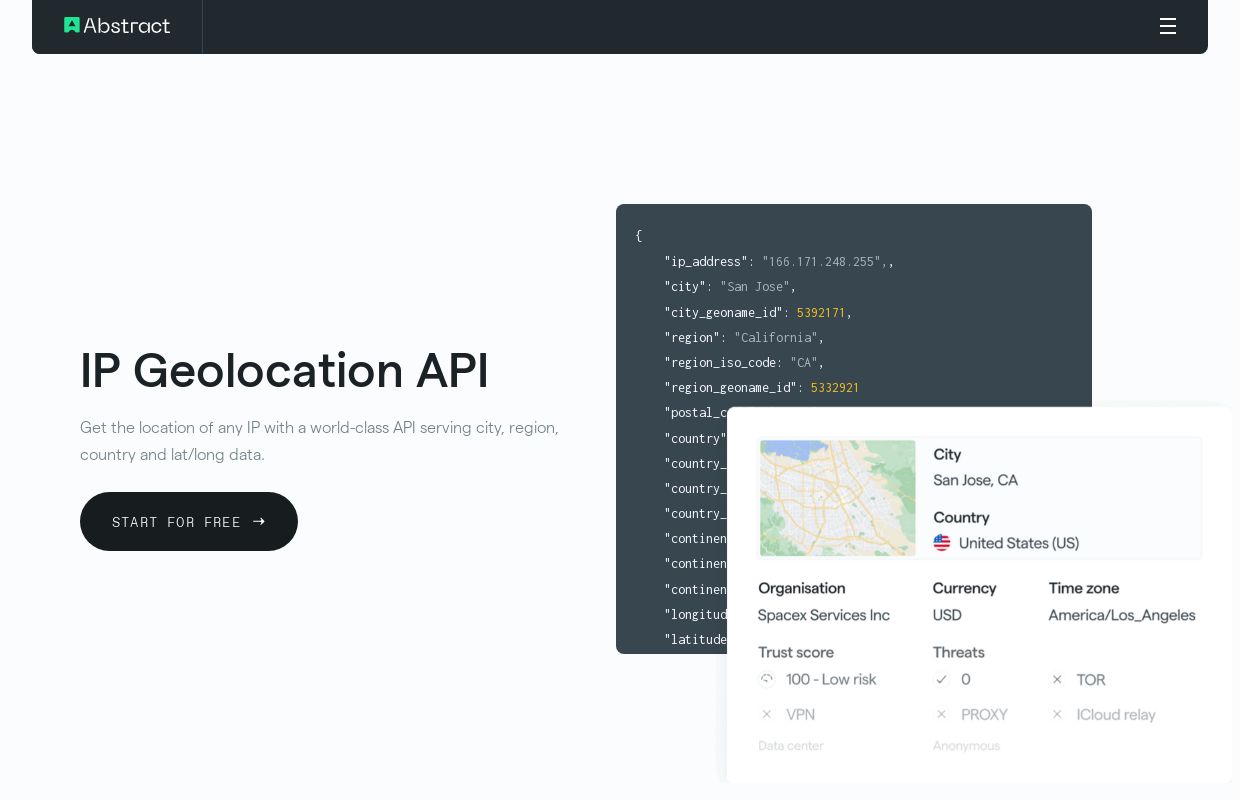Screen dimensions: 1240x800
Task: Click the "region_iso_code" key
Action: click(720, 362)
